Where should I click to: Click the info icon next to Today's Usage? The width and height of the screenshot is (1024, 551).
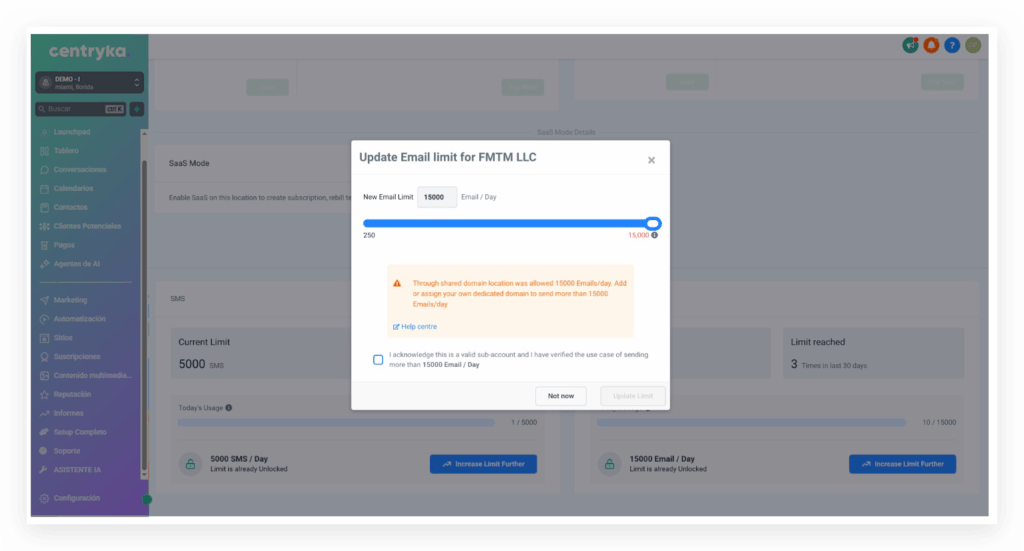229,407
